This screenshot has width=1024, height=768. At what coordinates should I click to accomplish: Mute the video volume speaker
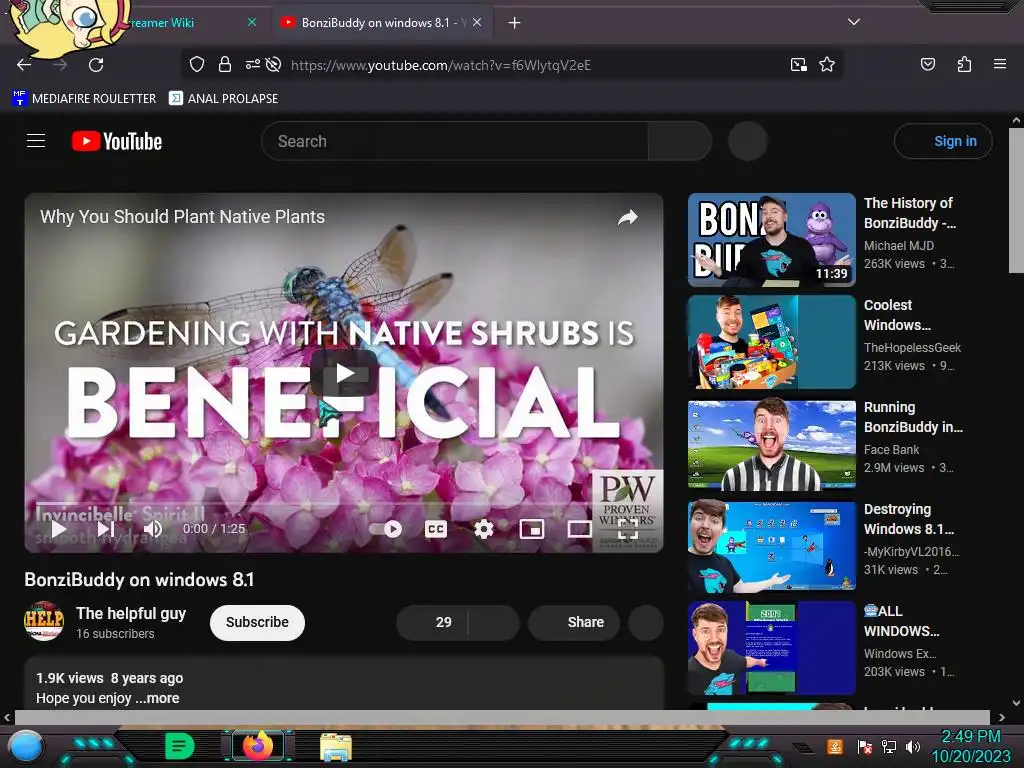(x=153, y=529)
